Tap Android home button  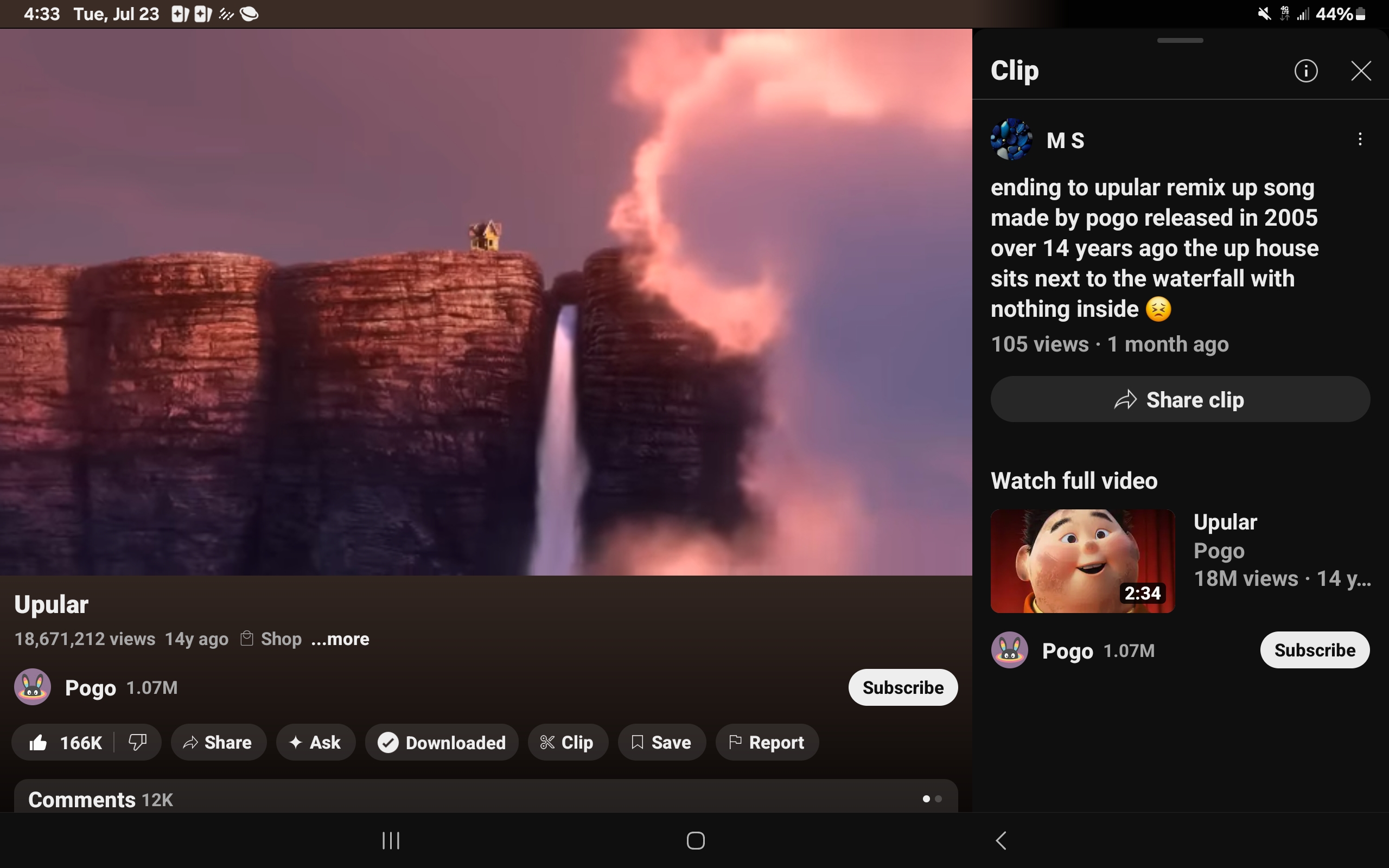coord(695,840)
